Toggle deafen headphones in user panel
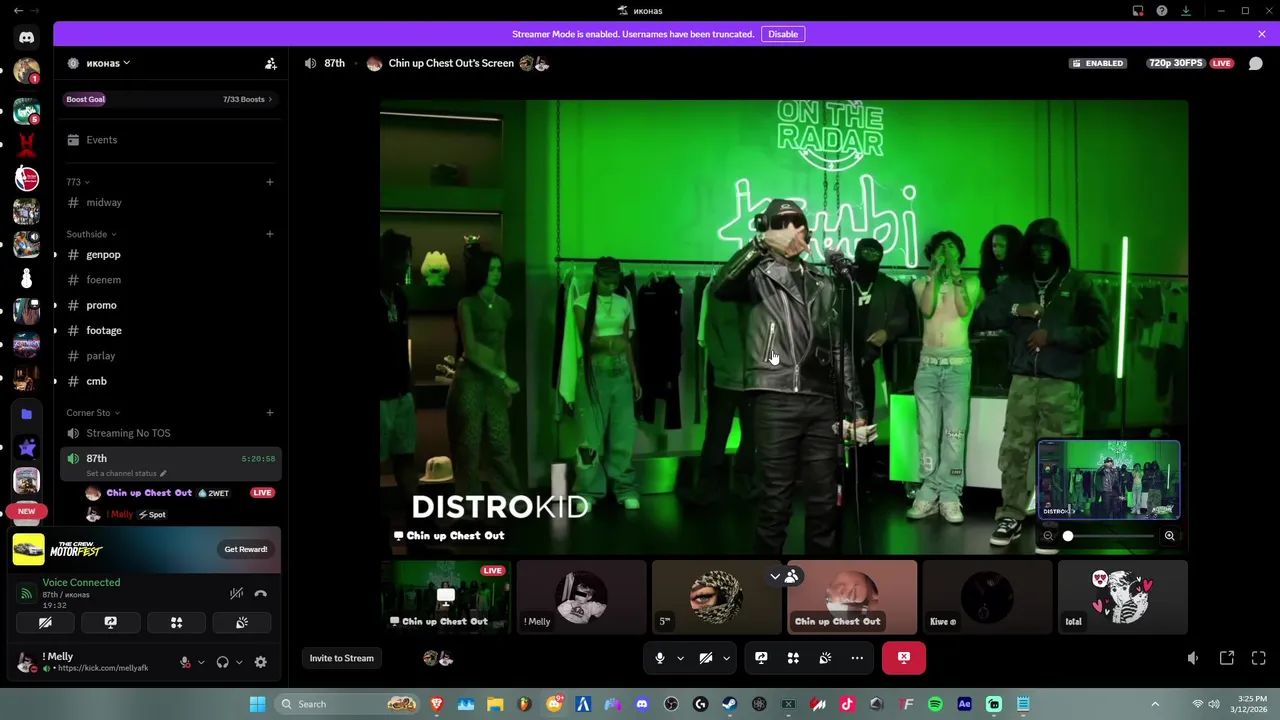The width and height of the screenshot is (1280, 720). coord(222,662)
